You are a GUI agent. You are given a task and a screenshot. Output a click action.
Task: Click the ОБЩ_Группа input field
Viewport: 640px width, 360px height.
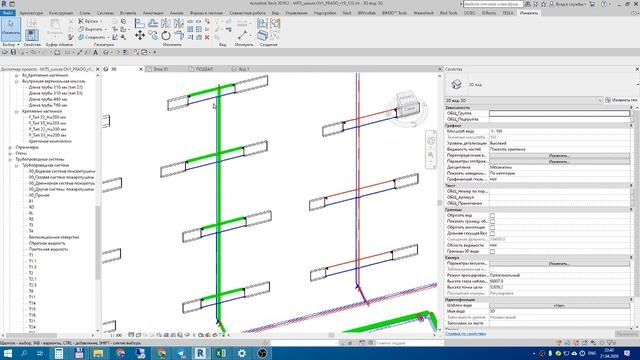[x=559, y=113]
